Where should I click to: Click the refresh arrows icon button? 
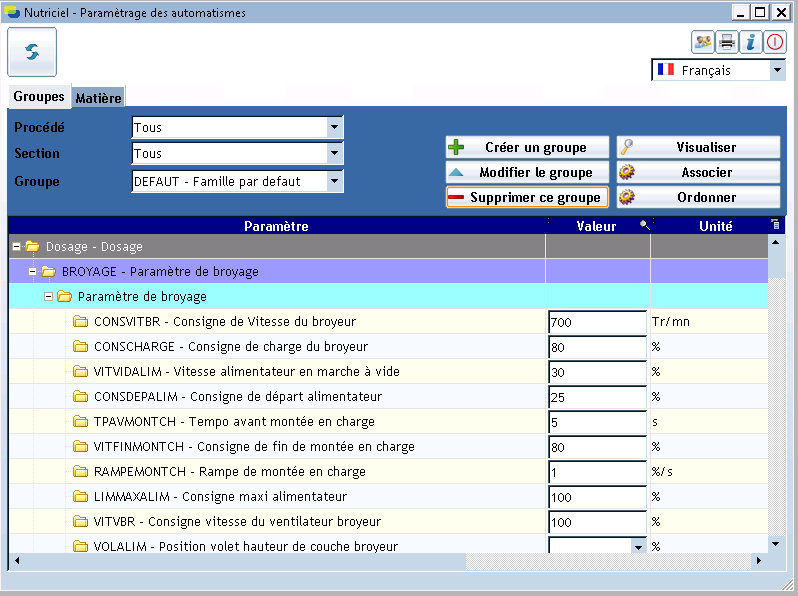click(x=32, y=52)
